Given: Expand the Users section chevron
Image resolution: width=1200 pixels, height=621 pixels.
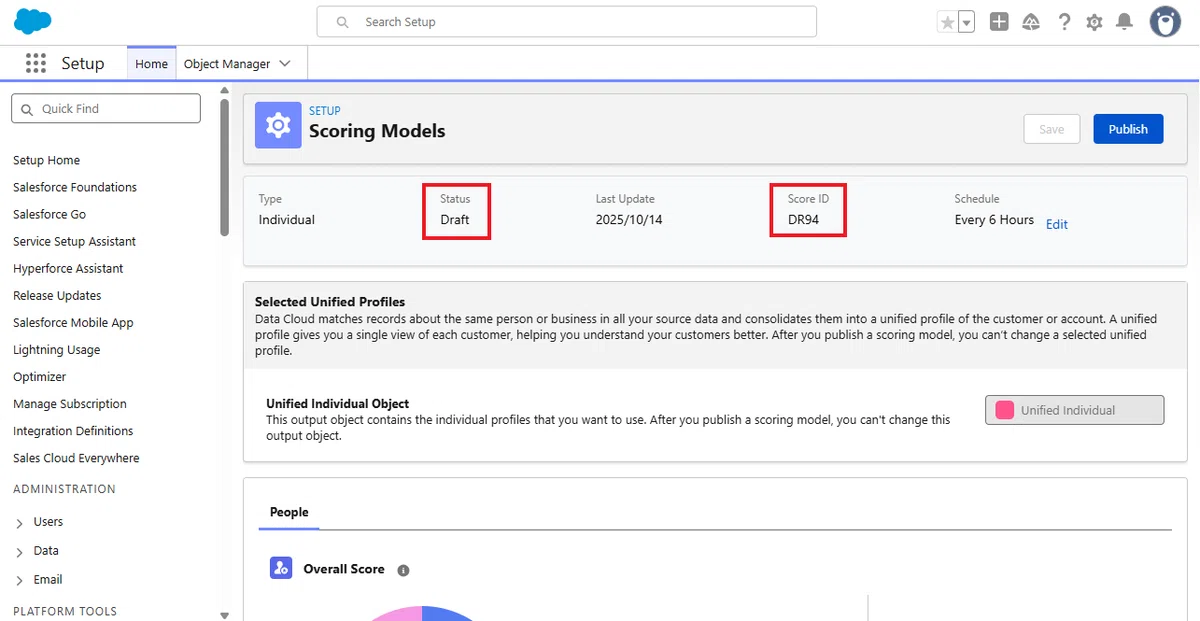Looking at the screenshot, I should 20,523.
